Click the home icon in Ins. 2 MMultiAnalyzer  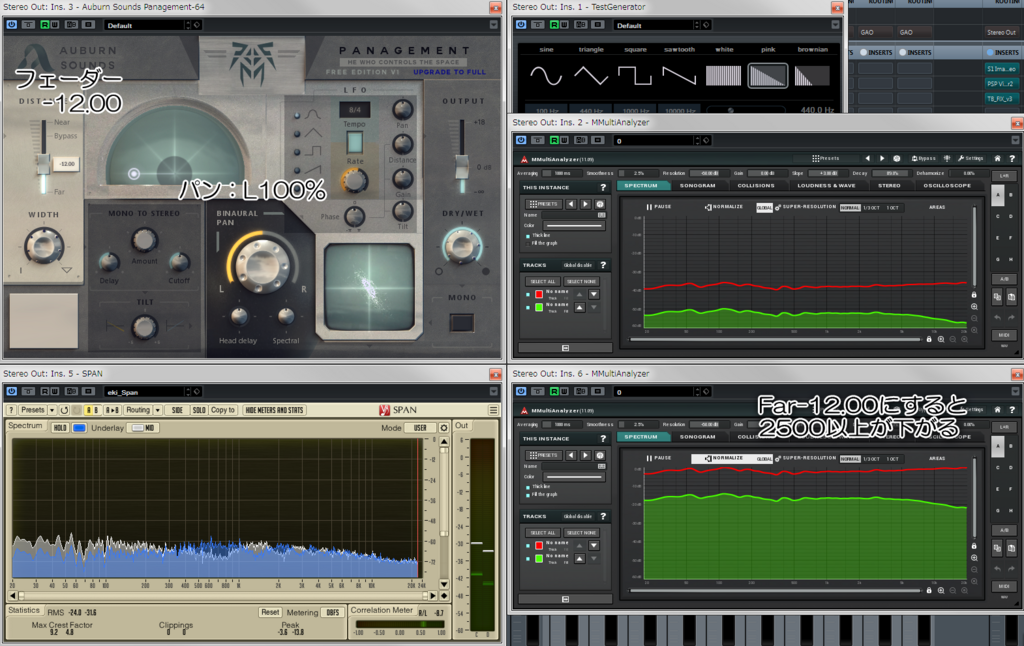point(997,158)
